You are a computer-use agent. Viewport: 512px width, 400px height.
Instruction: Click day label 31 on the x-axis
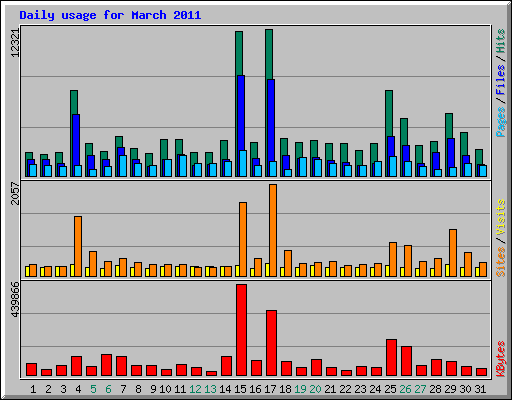[480, 389]
